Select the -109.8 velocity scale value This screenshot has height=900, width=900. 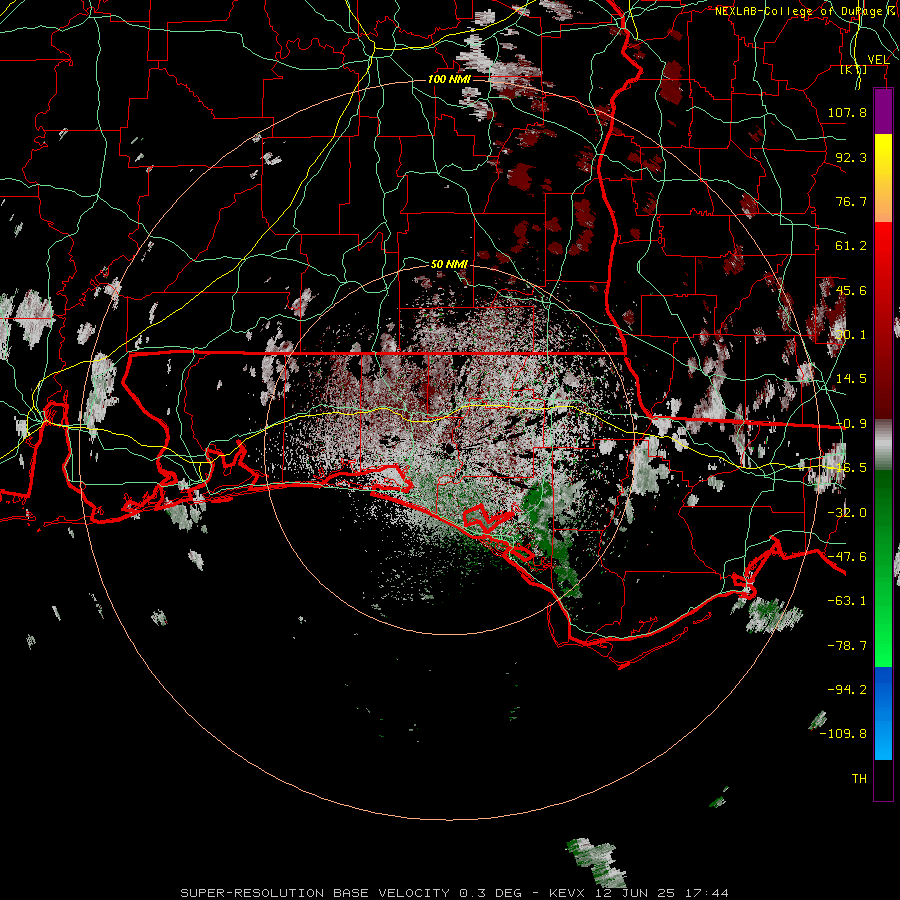(x=844, y=734)
